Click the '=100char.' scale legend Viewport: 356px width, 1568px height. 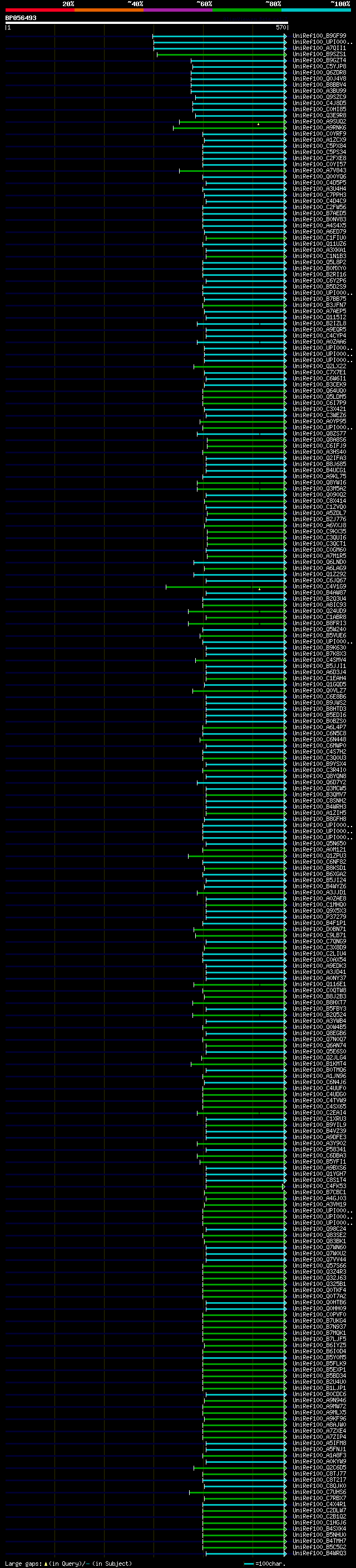pyautogui.click(x=264, y=1563)
